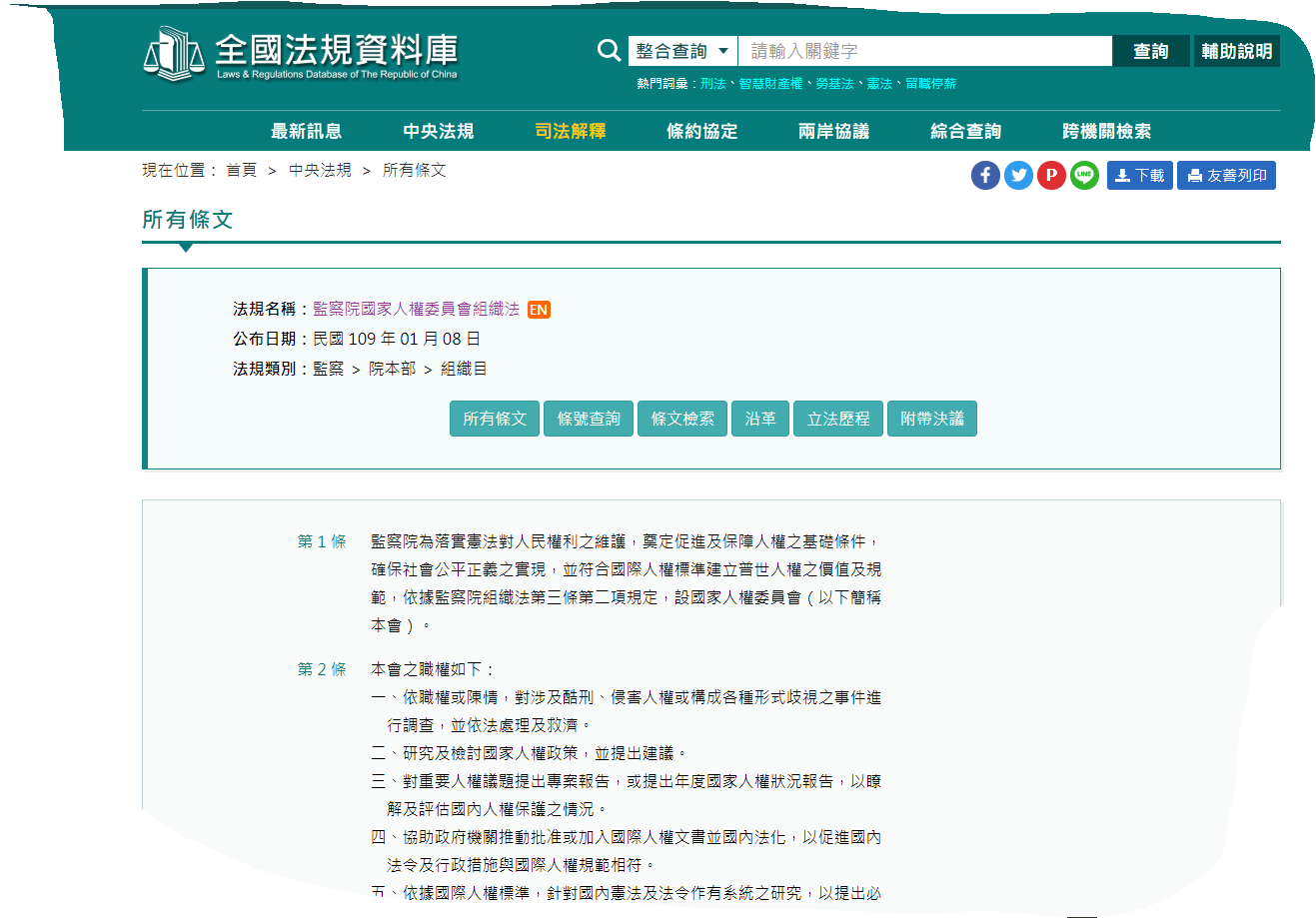Open the 監察院國家人權委員會組織法 law name link
This screenshot has height=918, width=1316.
pos(416,309)
